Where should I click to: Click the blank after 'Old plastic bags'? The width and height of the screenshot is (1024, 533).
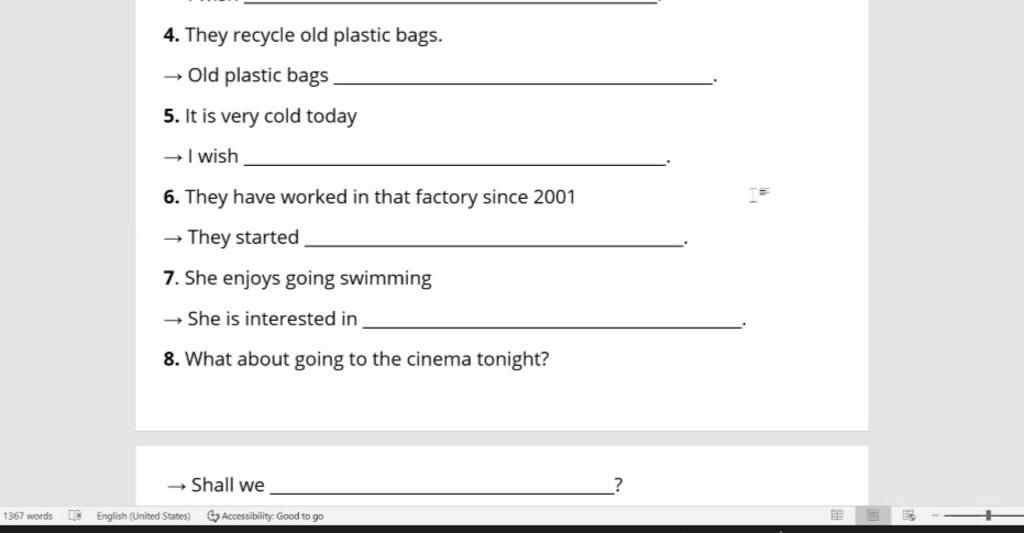point(523,77)
